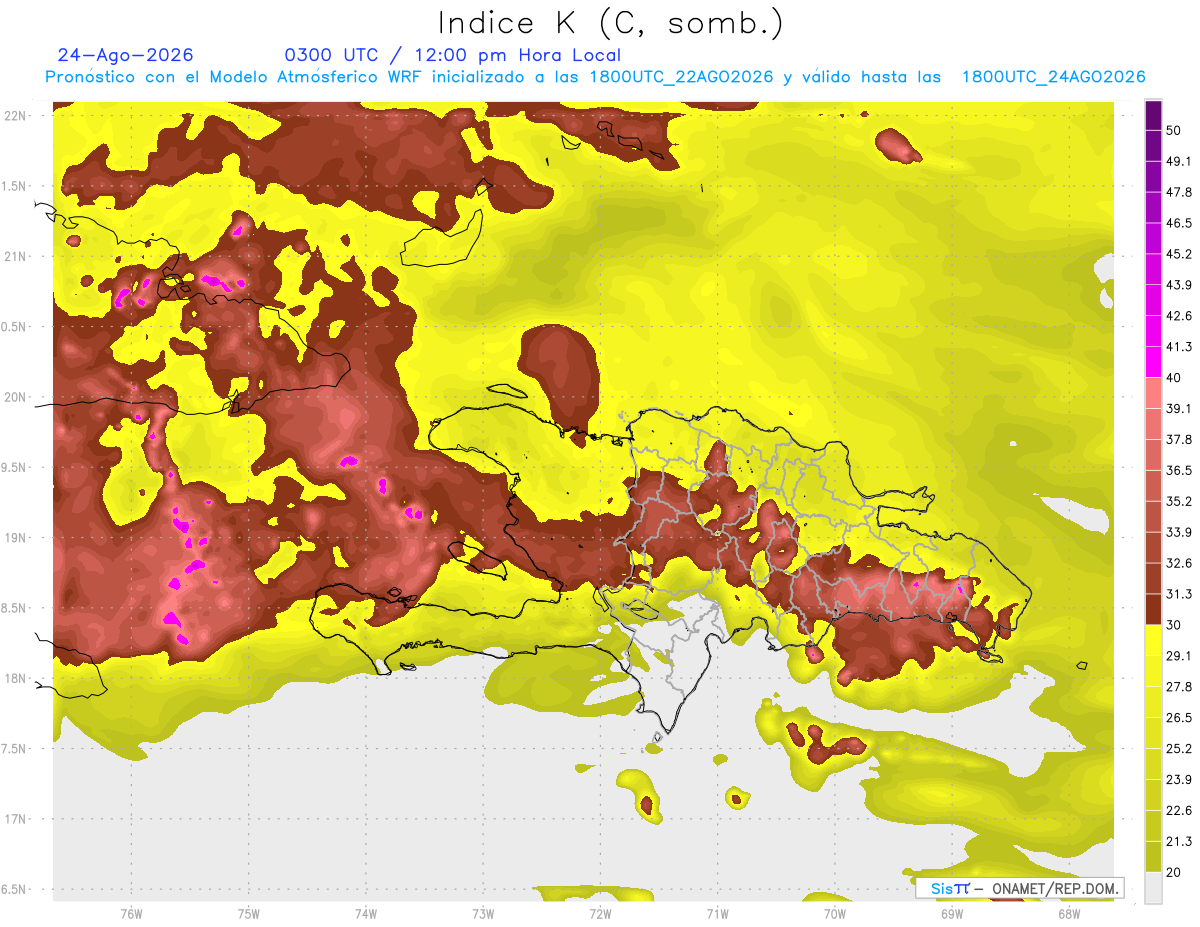Click legend value '20'

[1173, 873]
